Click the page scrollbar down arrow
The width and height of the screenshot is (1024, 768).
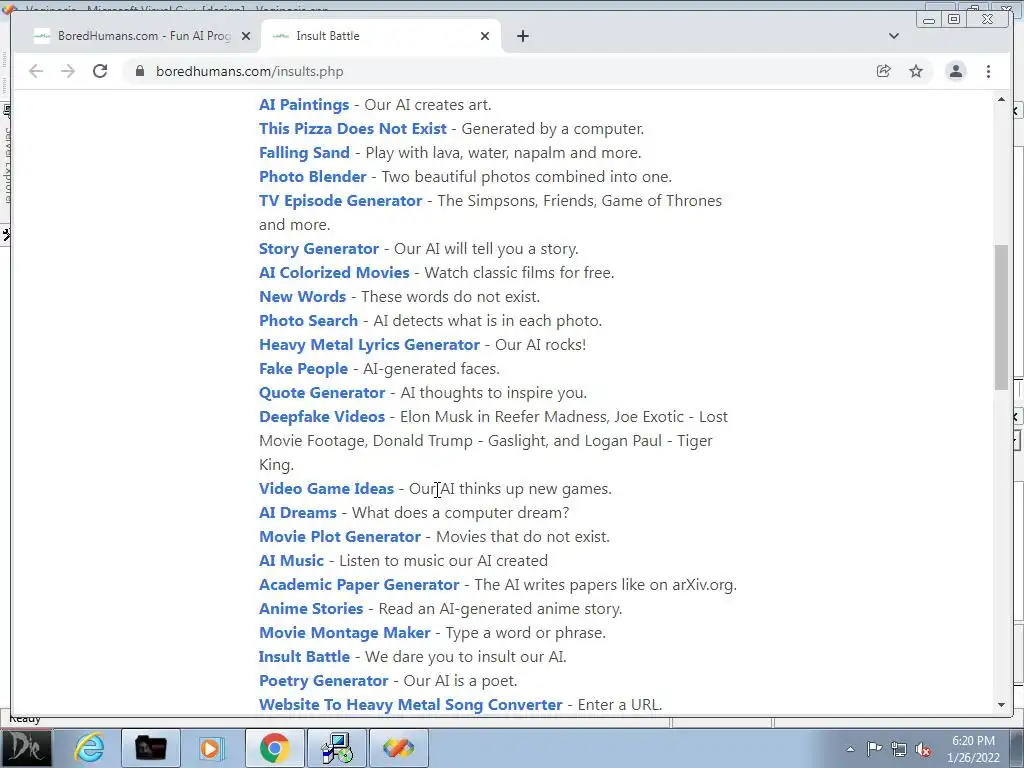point(1001,705)
